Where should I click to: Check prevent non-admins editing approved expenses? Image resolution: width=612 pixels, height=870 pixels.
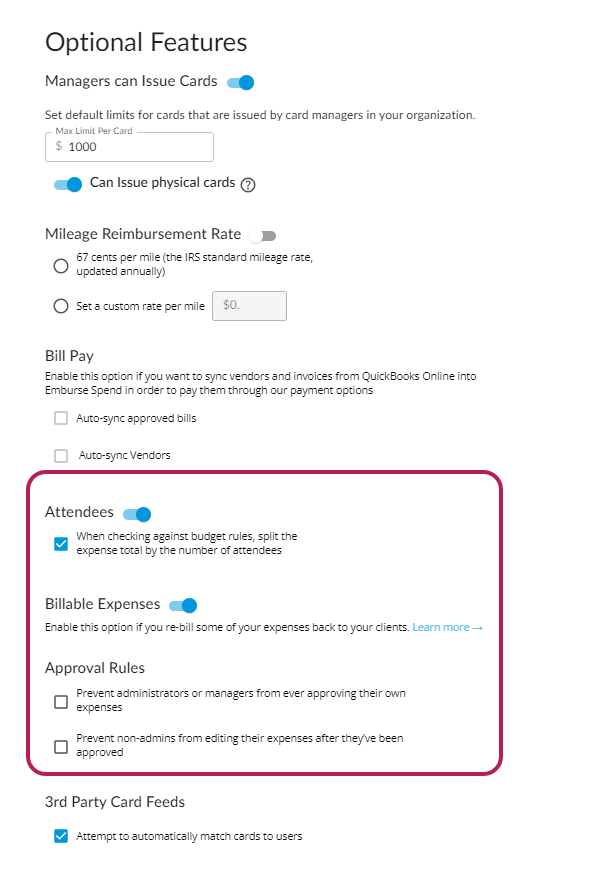coord(61,747)
